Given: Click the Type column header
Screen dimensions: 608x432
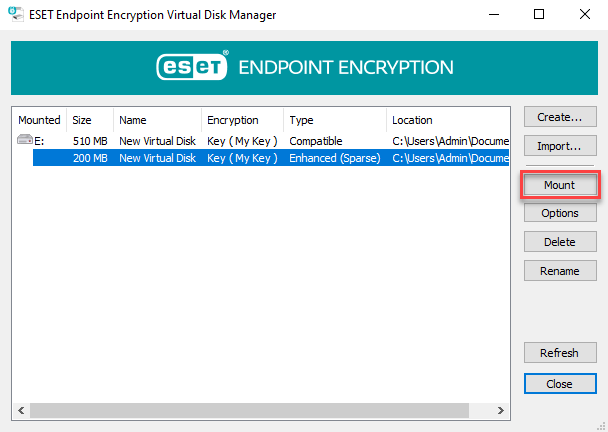Looking at the screenshot, I should (x=335, y=120).
